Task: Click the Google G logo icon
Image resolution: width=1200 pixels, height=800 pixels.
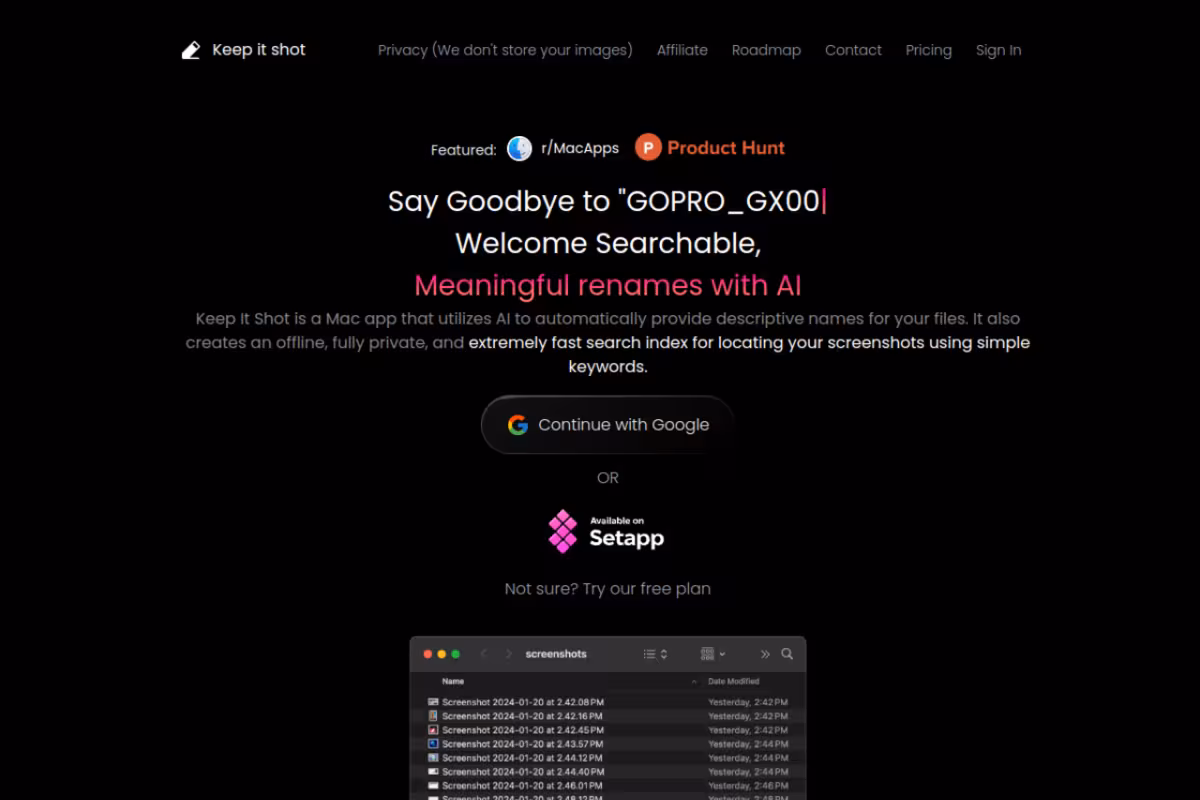Action: click(517, 425)
